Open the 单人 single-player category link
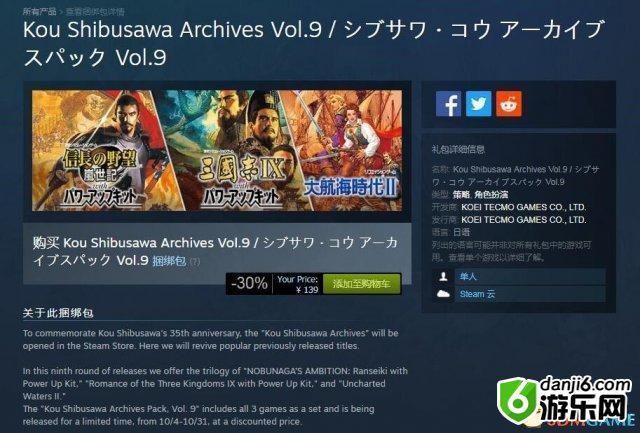 [x=468, y=277]
